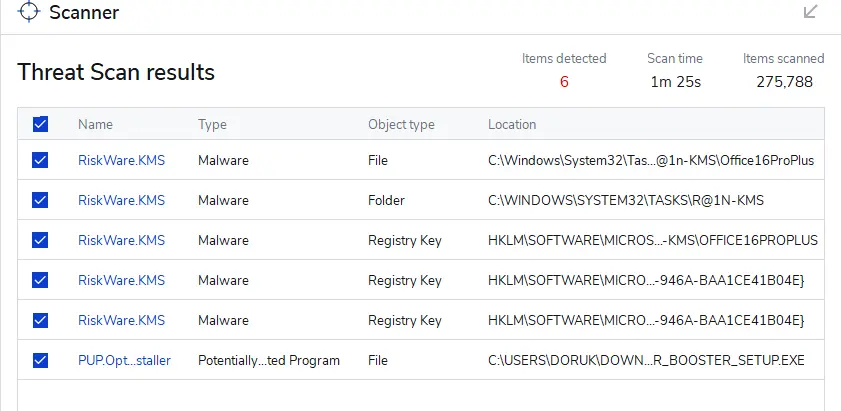841x411 pixels.
Task: Click the Items detected count 6
Action: (564, 82)
